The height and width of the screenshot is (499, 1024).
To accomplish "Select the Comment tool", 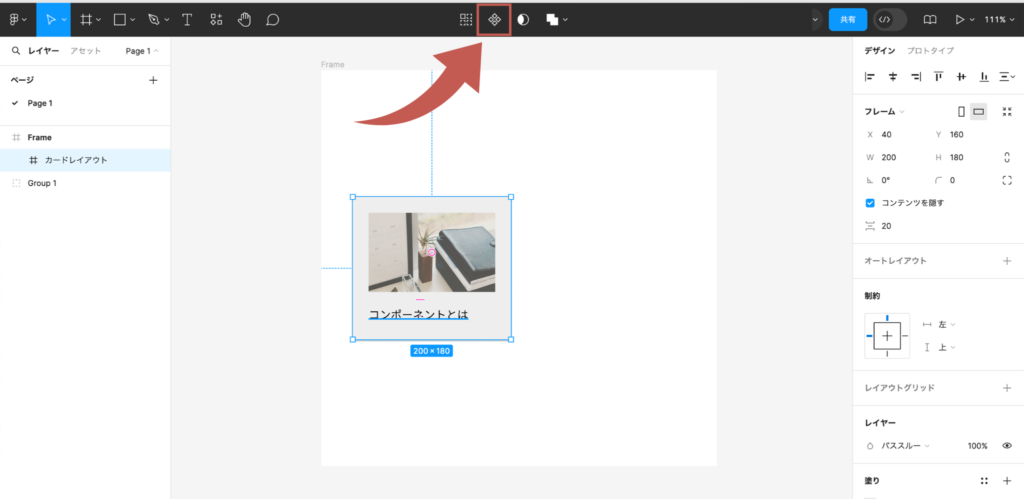I will coord(273,20).
